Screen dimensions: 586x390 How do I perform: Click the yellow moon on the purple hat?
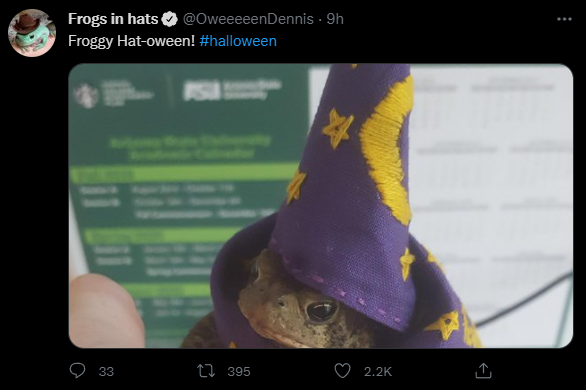(x=387, y=149)
